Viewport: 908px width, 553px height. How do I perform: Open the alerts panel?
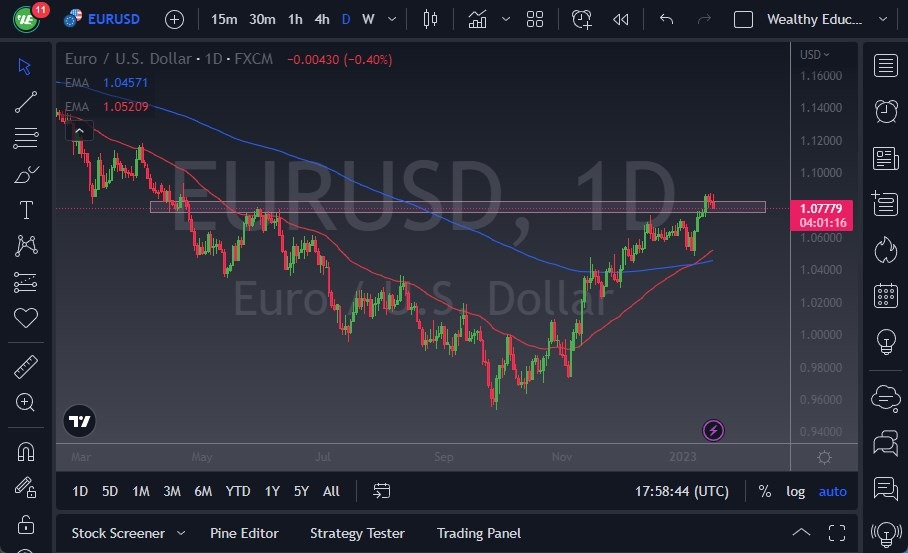click(885, 111)
